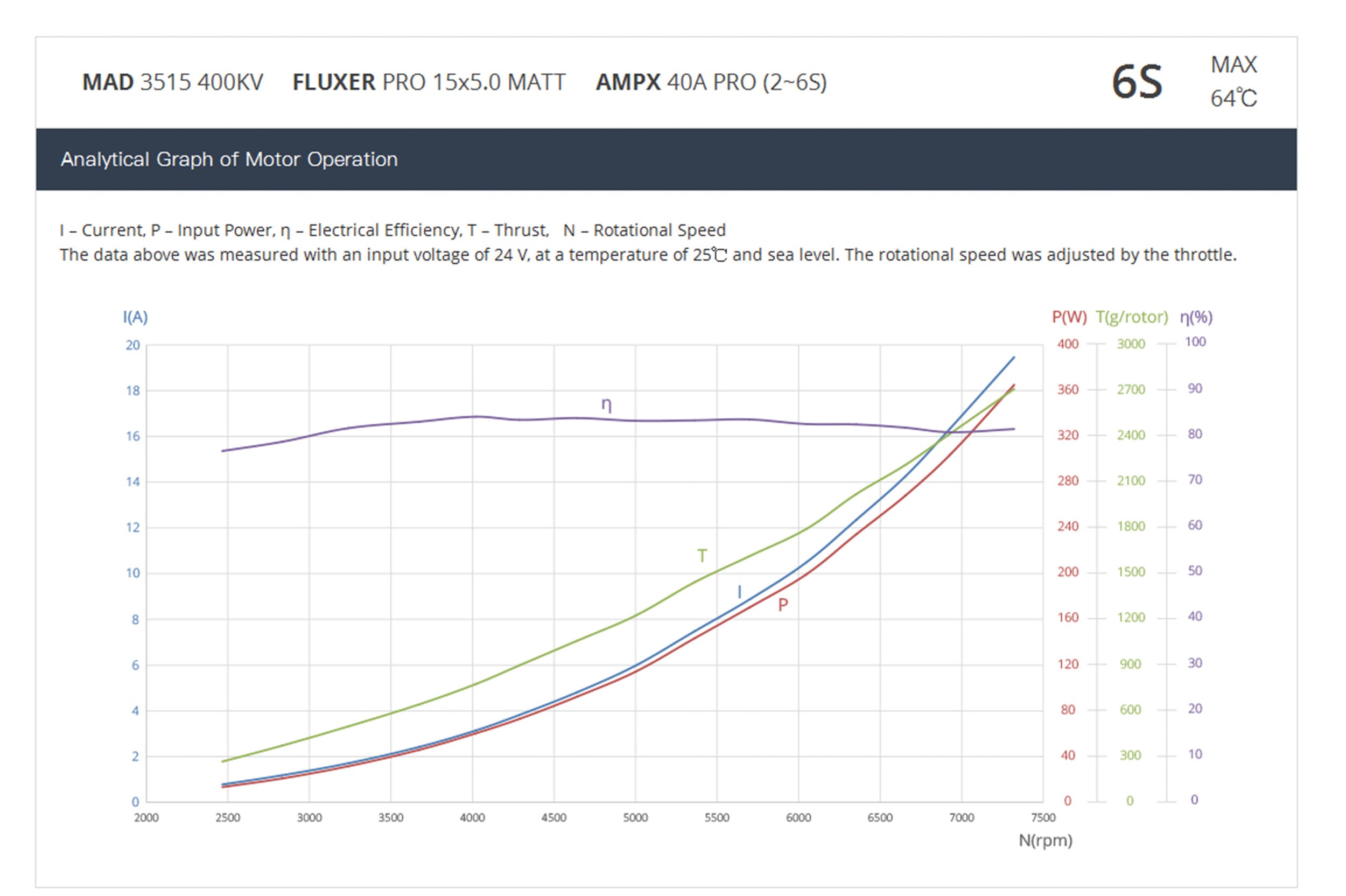
Task: Click the I(A) axis title
Action: click(x=135, y=317)
